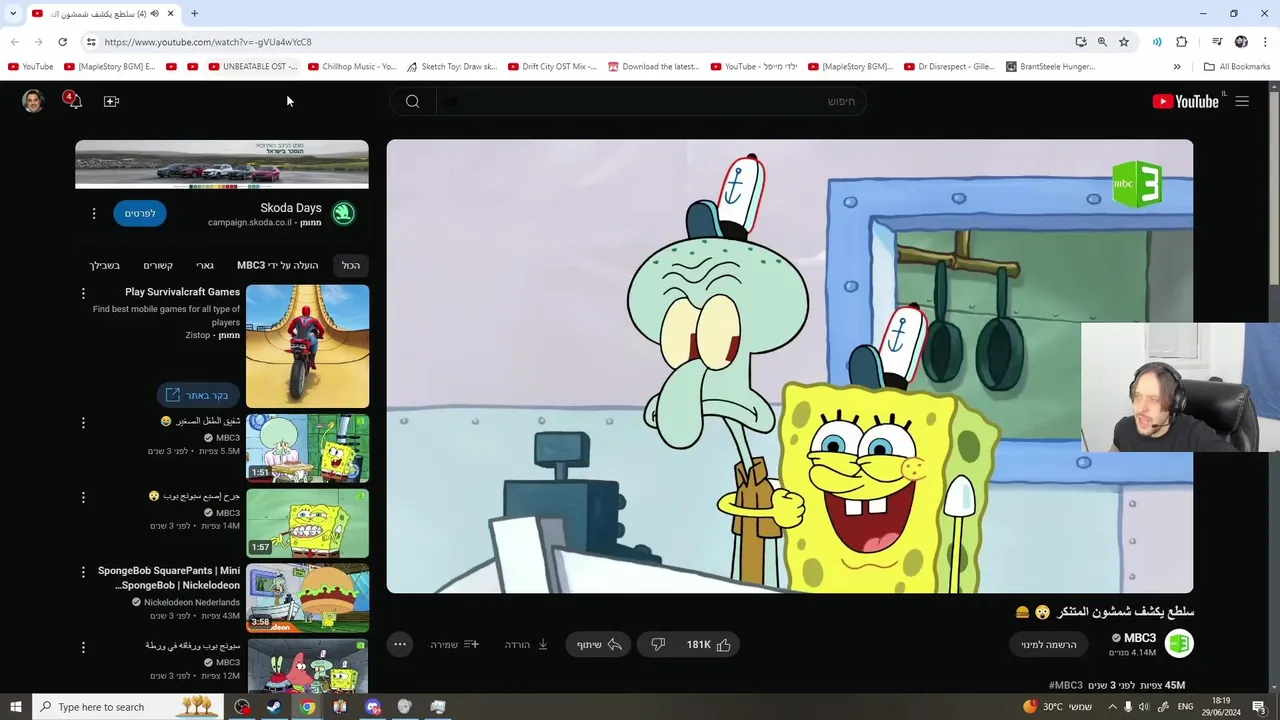The width and height of the screenshot is (1280, 720).
Task: Subscribe to MBC3 channel
Action: click(1049, 645)
